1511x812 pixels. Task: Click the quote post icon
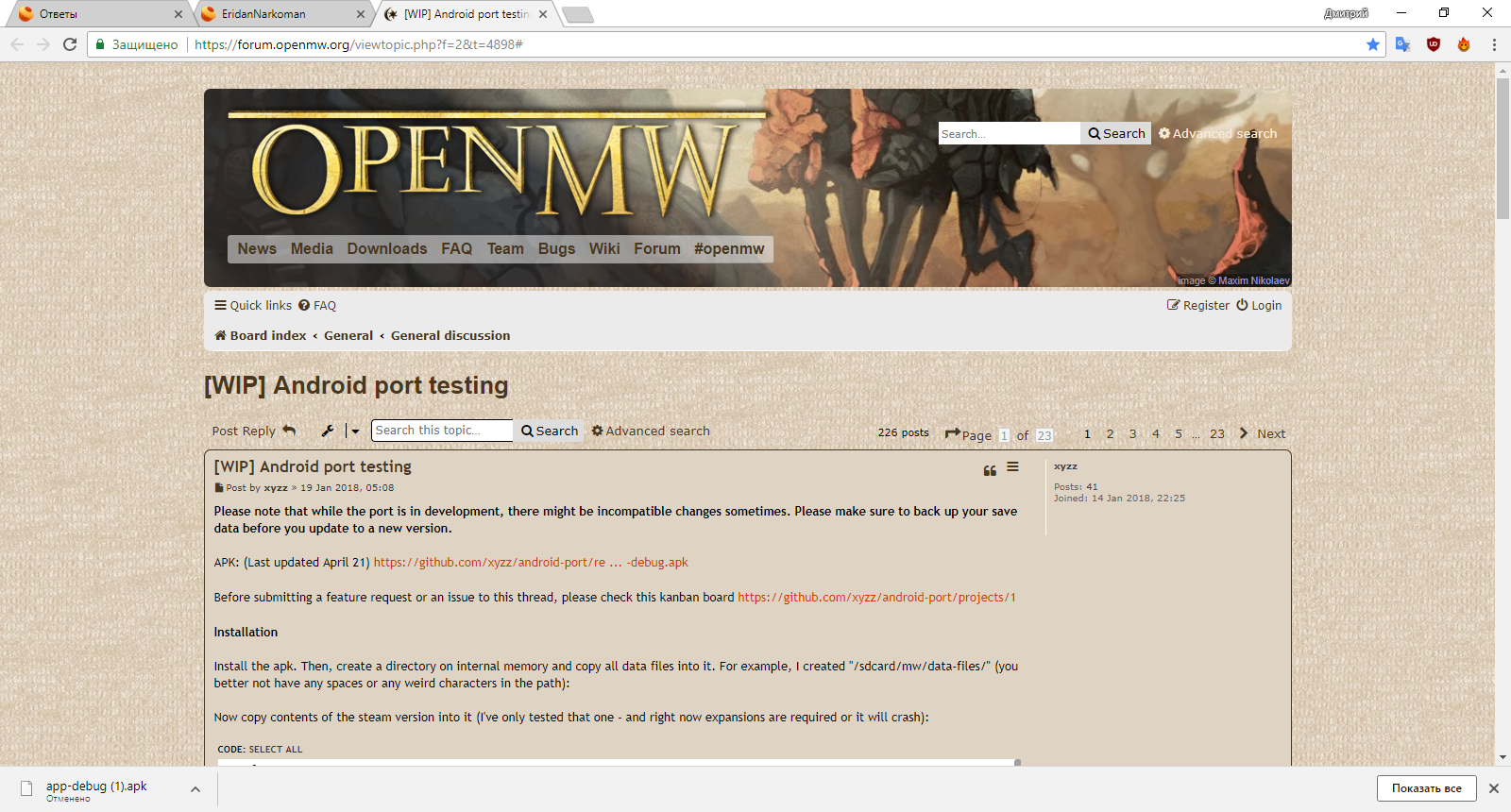tap(990, 470)
